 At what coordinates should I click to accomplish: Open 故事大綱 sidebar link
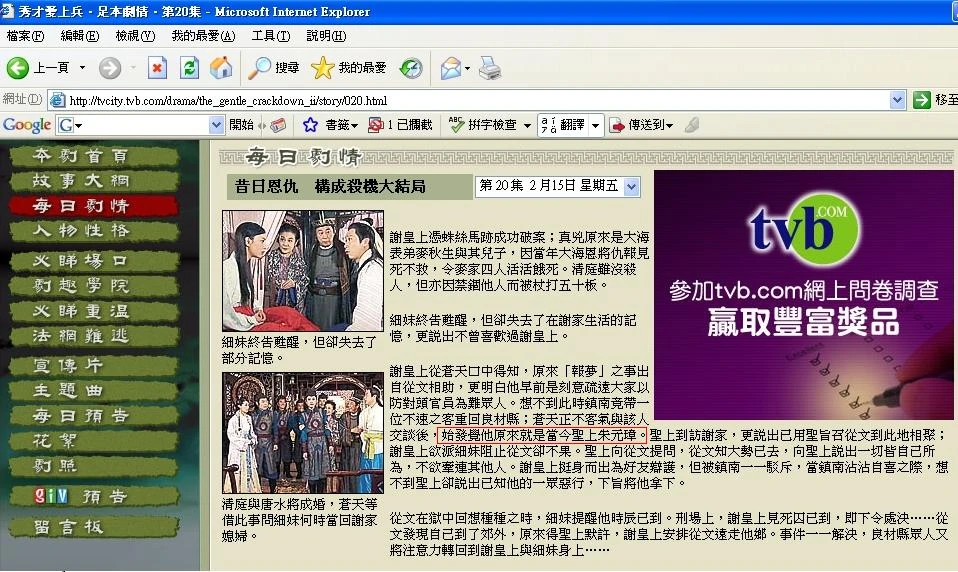click(x=94, y=181)
